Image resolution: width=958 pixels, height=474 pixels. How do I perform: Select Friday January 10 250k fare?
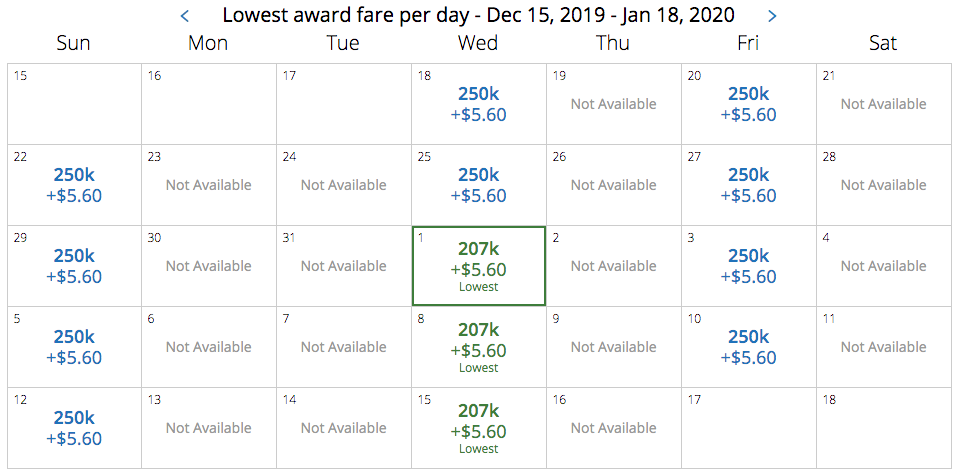pyautogui.click(x=748, y=347)
